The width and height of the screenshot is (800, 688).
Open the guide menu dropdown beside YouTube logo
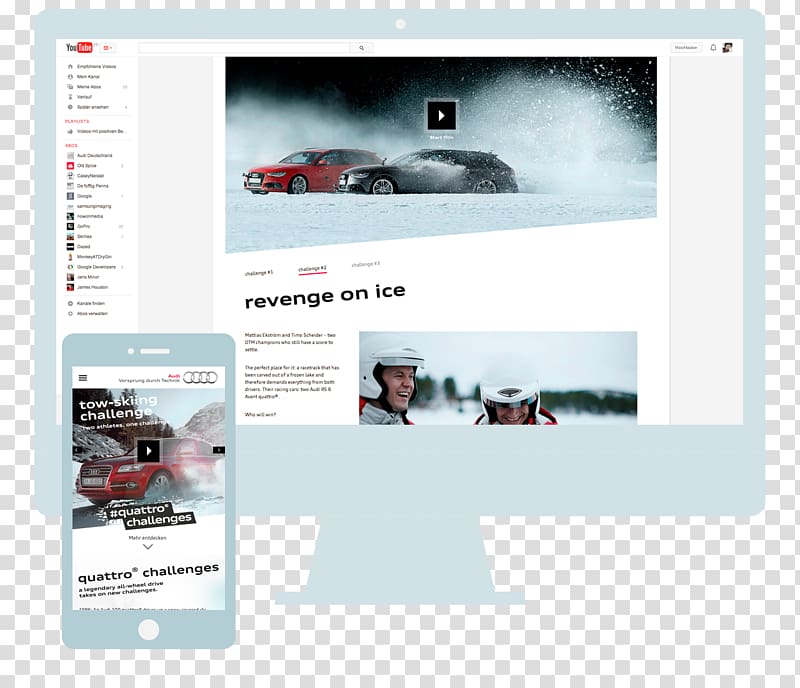[108, 48]
